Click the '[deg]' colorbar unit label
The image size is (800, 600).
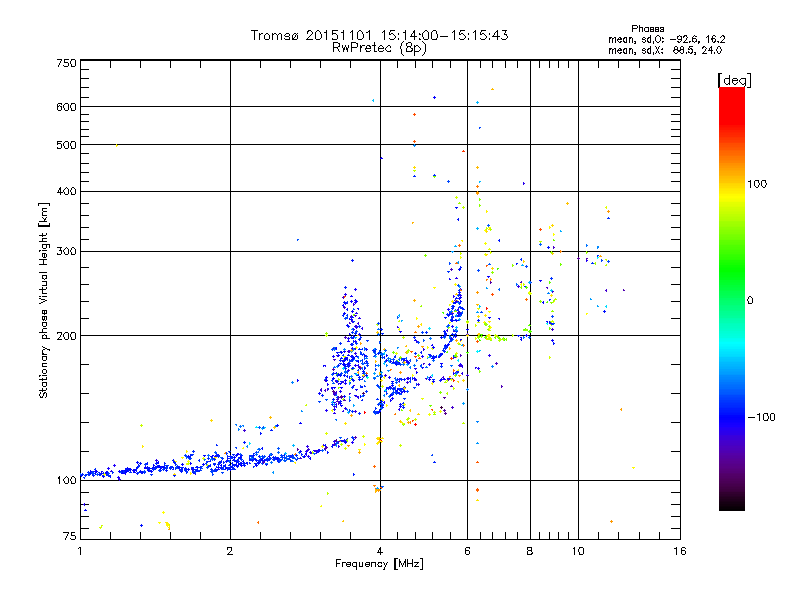735,80
